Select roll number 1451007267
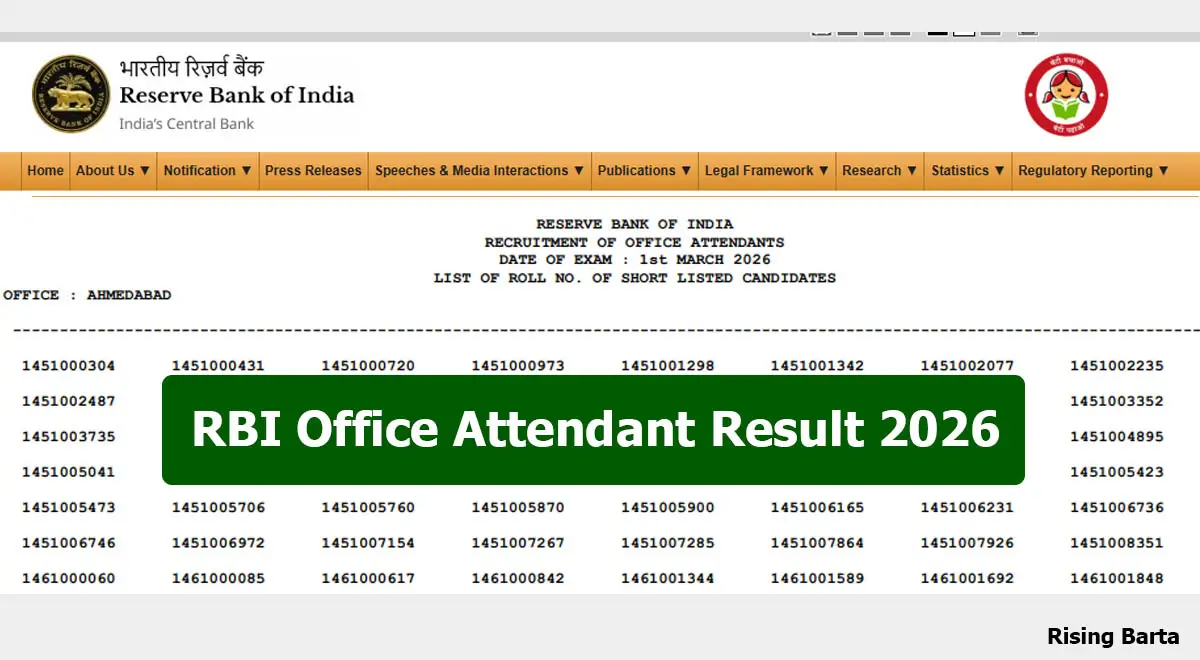1200x660 pixels. click(518, 543)
